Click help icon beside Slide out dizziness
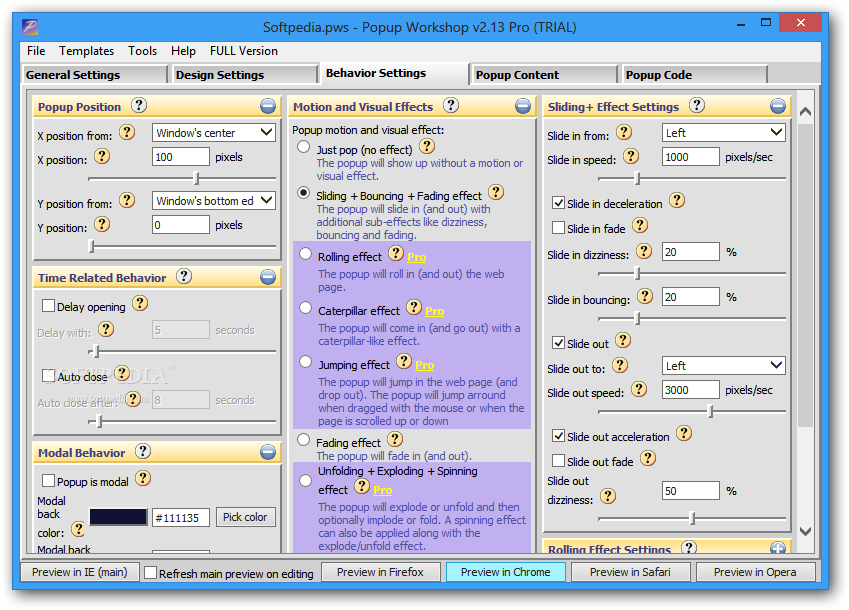The image size is (849, 610). [608, 496]
